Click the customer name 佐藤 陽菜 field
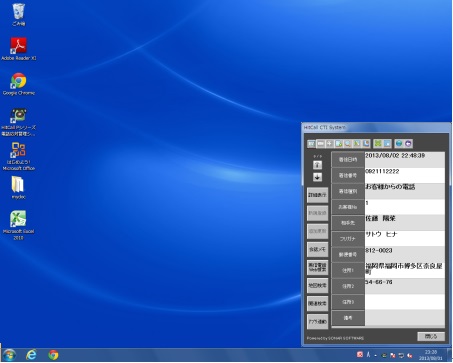 click(x=405, y=223)
